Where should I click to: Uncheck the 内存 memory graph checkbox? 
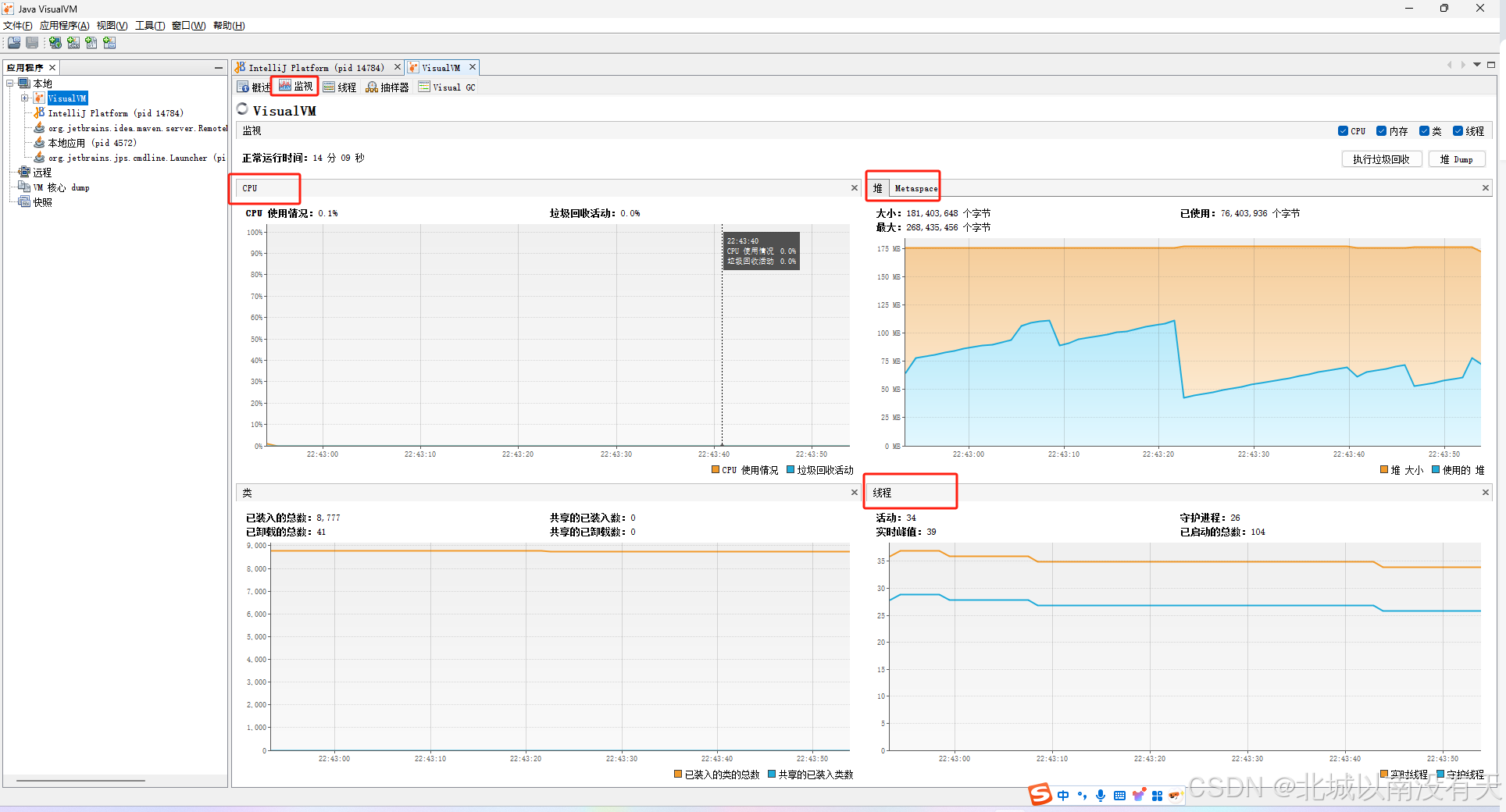tap(1381, 131)
